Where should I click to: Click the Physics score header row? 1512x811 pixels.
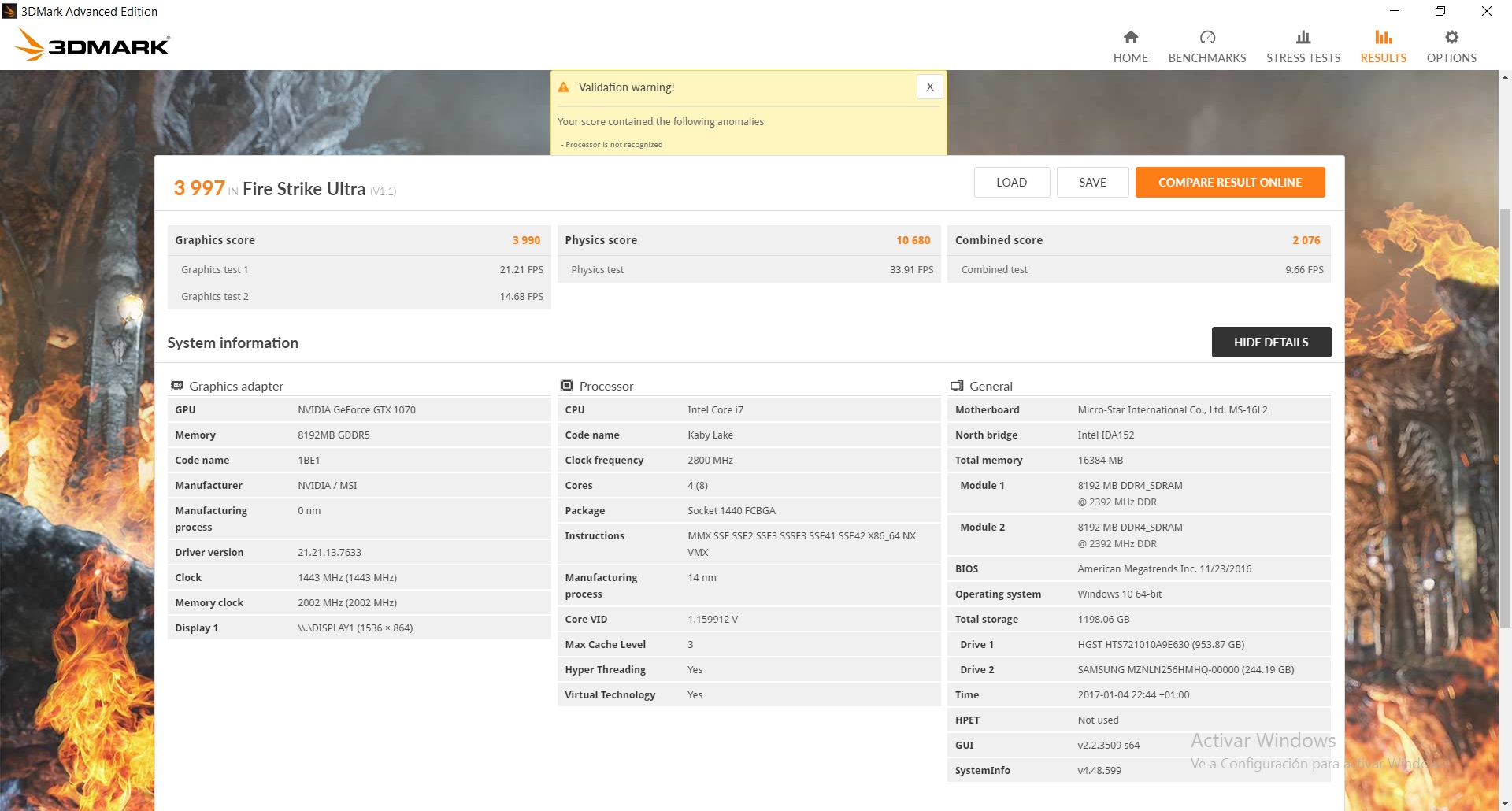point(748,240)
